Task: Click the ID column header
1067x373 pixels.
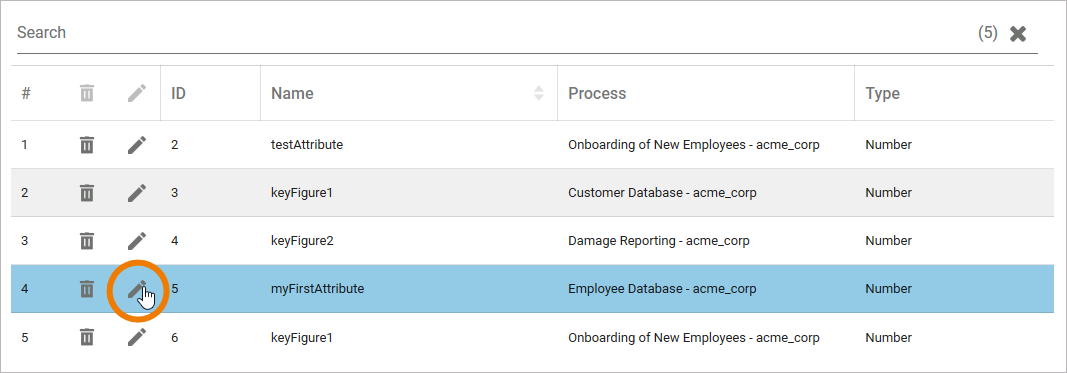Action: 178,93
